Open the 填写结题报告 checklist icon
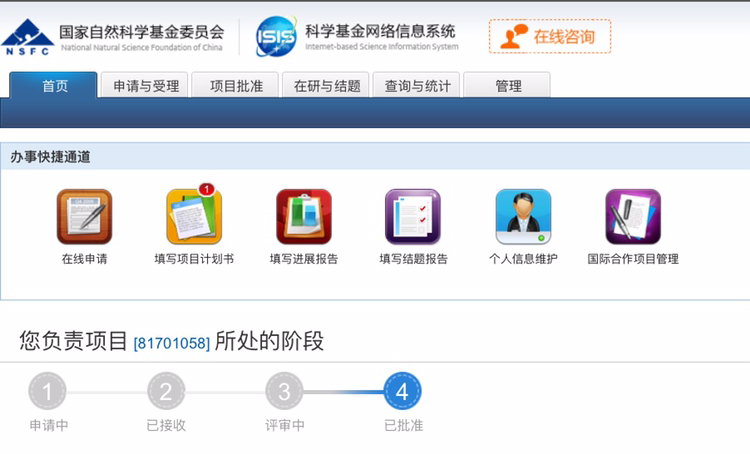 [x=413, y=217]
